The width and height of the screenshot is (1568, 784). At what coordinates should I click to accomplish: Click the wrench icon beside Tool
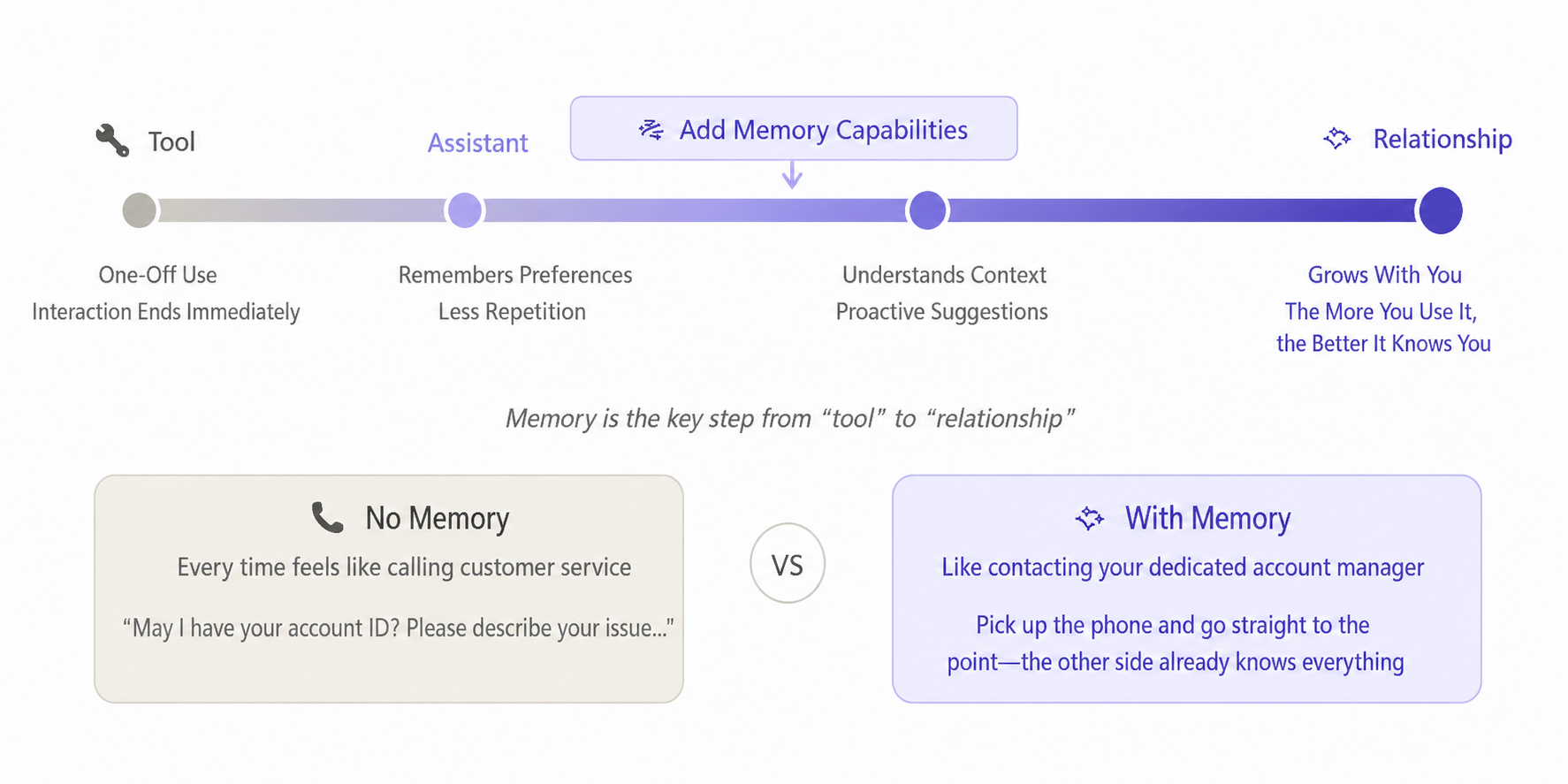click(x=112, y=141)
